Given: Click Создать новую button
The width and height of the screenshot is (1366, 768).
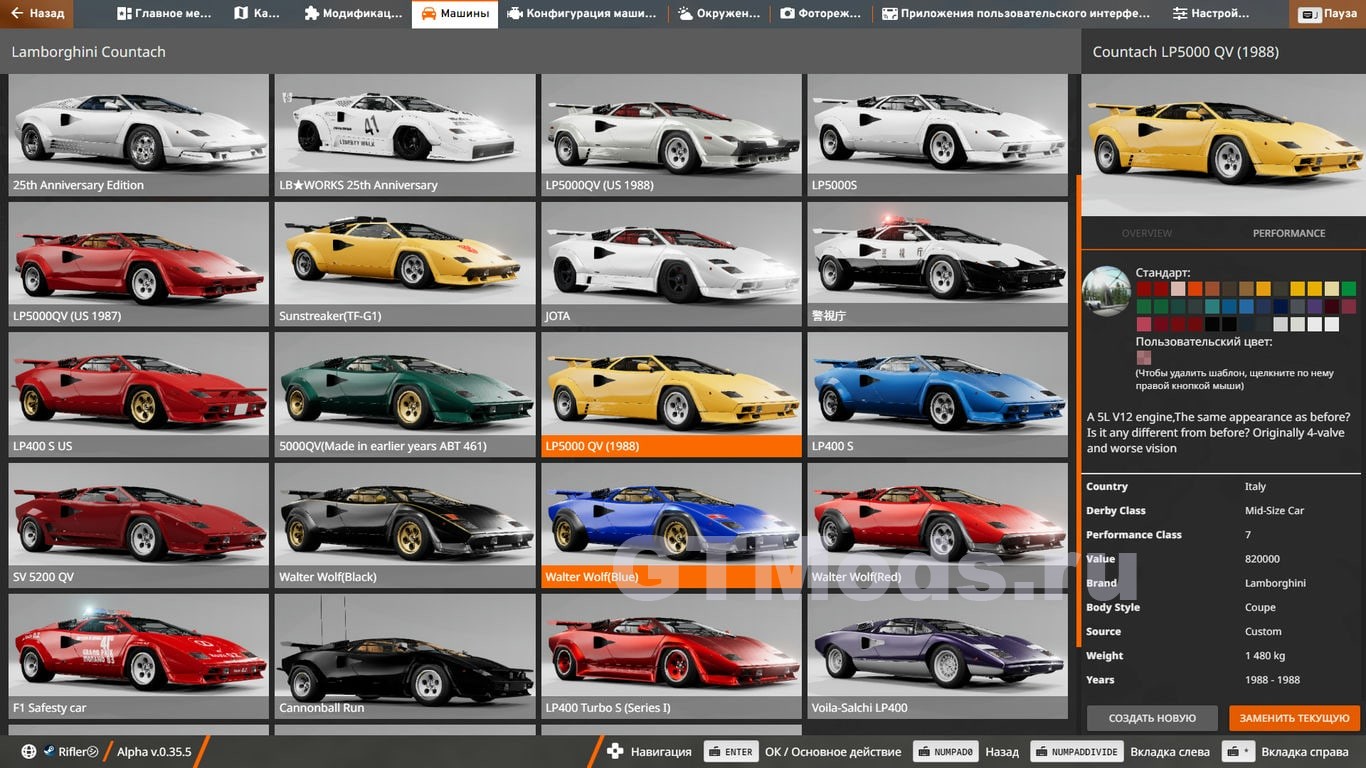Looking at the screenshot, I should click(x=1152, y=718).
